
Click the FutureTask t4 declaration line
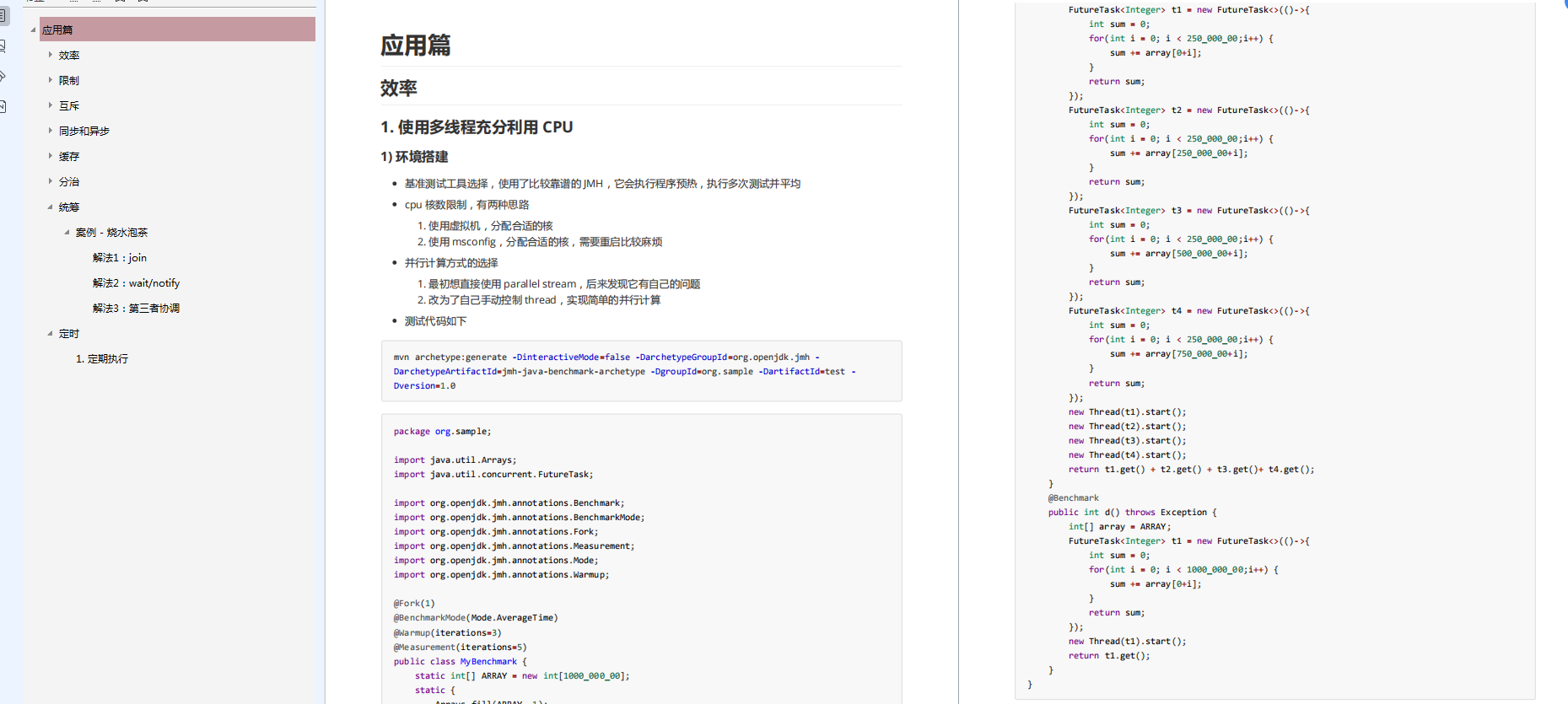pos(1189,310)
